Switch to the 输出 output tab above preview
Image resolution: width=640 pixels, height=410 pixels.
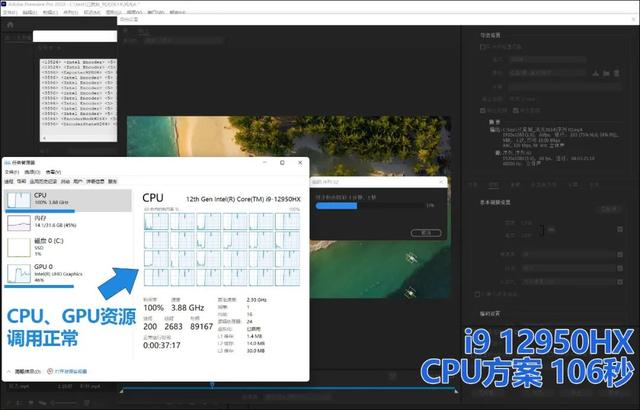(x=143, y=31)
